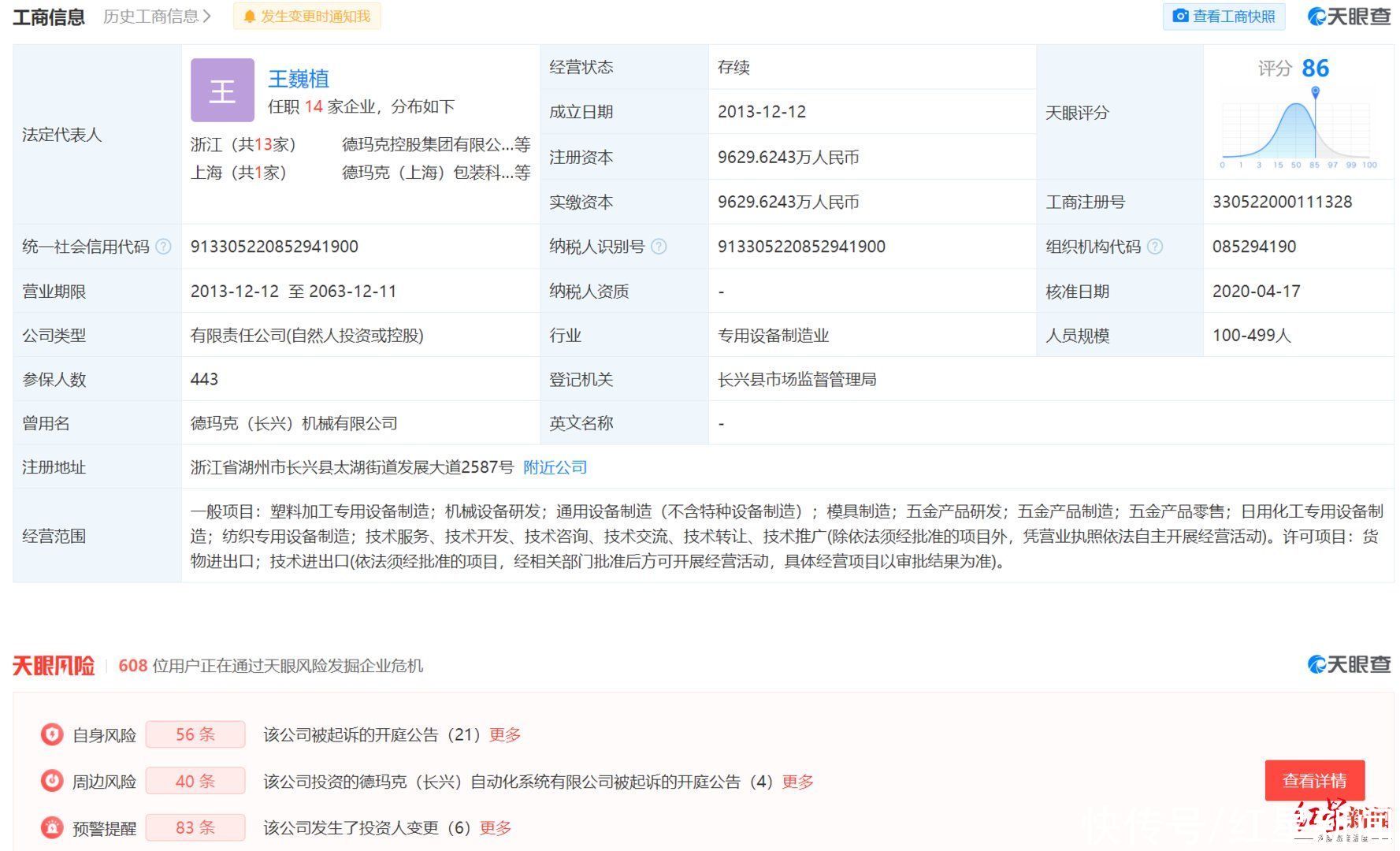The width and height of the screenshot is (1400, 851).
Task: Click the 40 条 peripheral-risk count badge
Action: (195, 781)
